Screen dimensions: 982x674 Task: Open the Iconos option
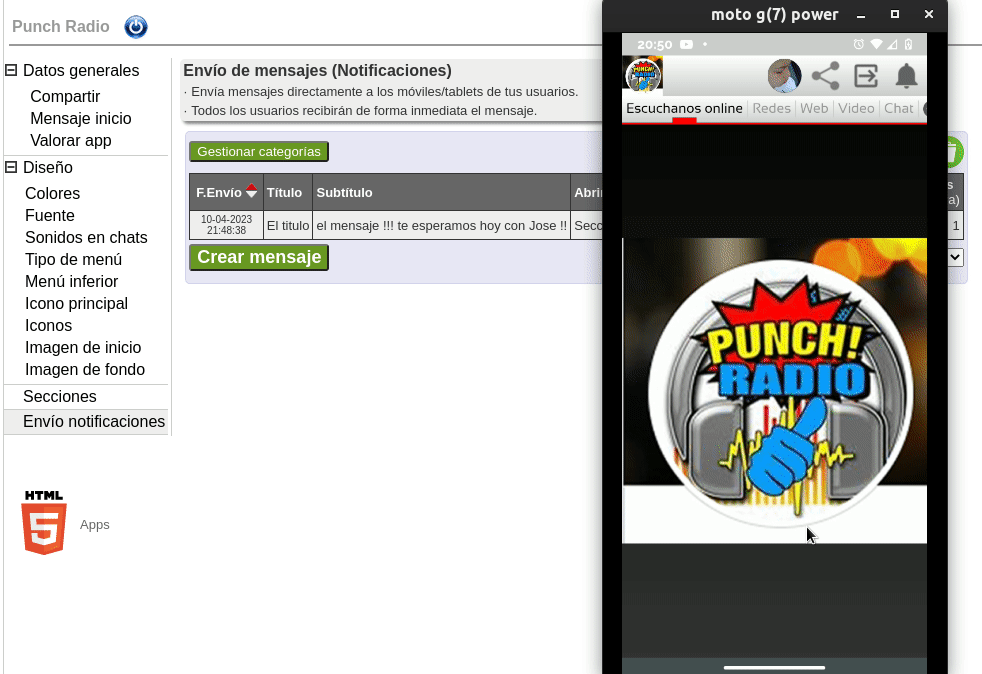click(x=48, y=325)
